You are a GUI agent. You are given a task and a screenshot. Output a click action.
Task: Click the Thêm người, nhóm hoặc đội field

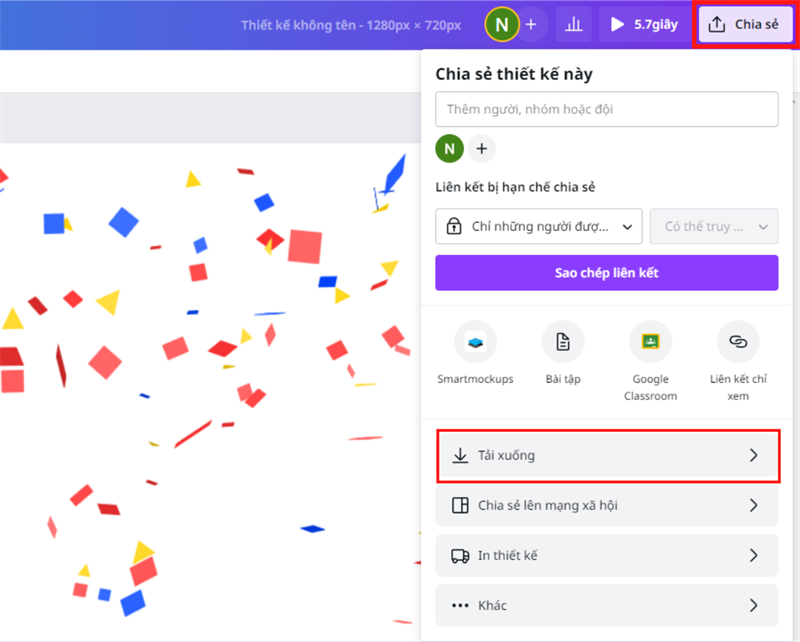(x=607, y=109)
